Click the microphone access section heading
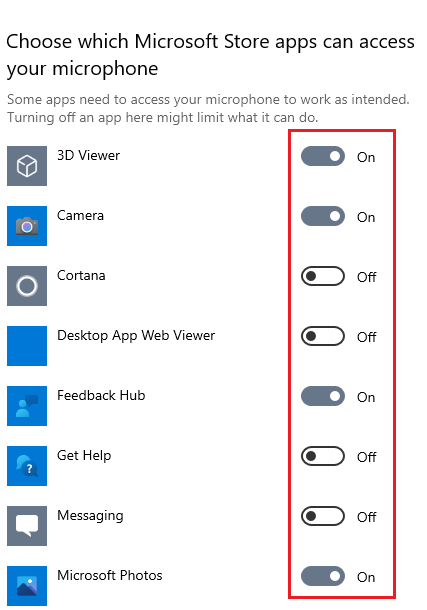 (x=210, y=55)
